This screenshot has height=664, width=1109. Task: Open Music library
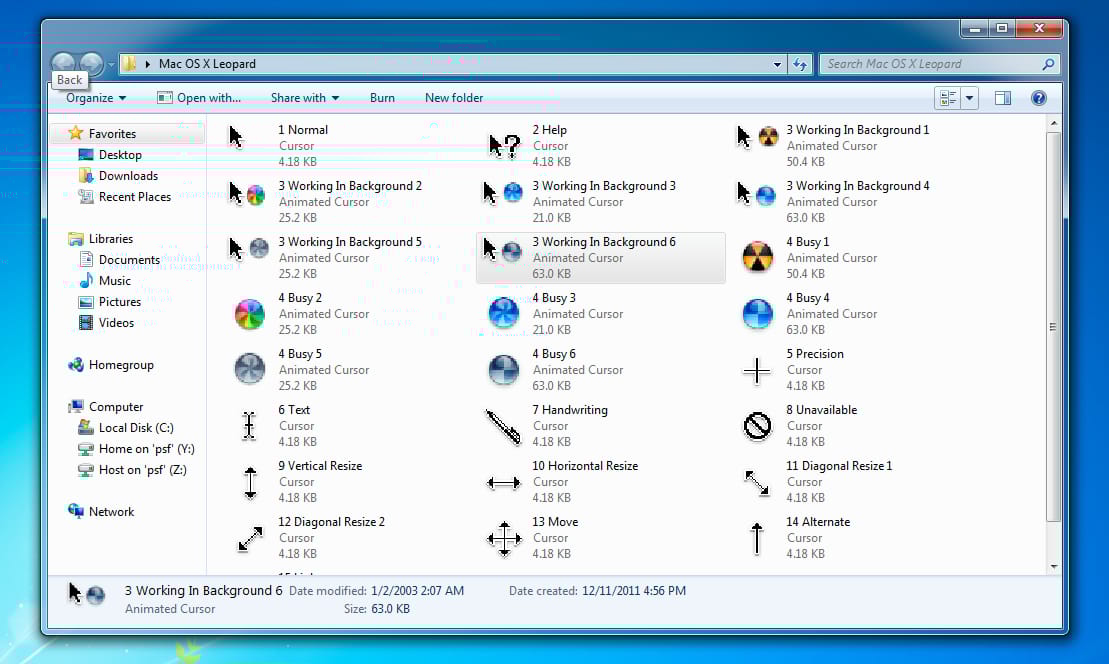115,281
